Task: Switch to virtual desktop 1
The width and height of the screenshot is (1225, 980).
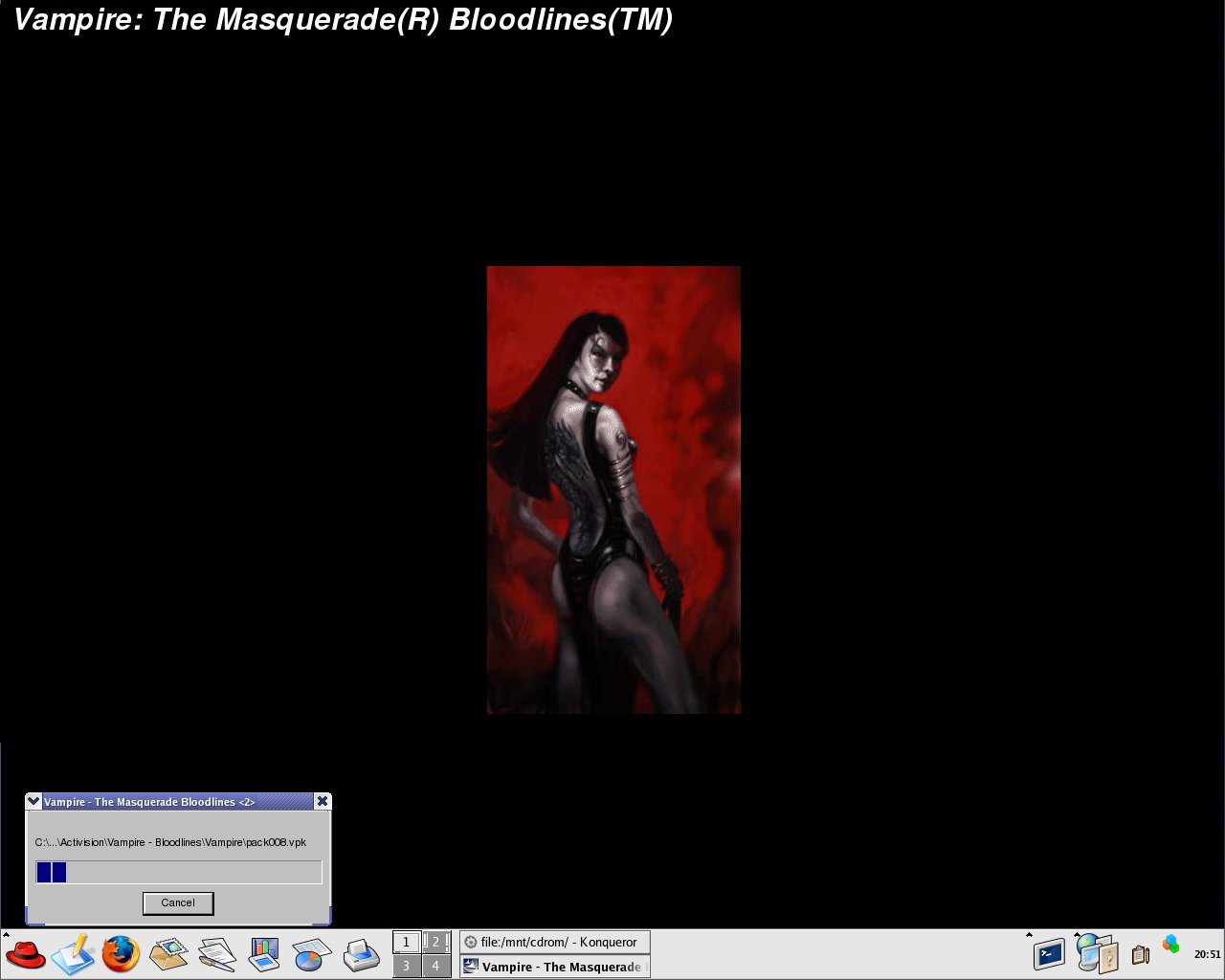Action: tap(406, 942)
